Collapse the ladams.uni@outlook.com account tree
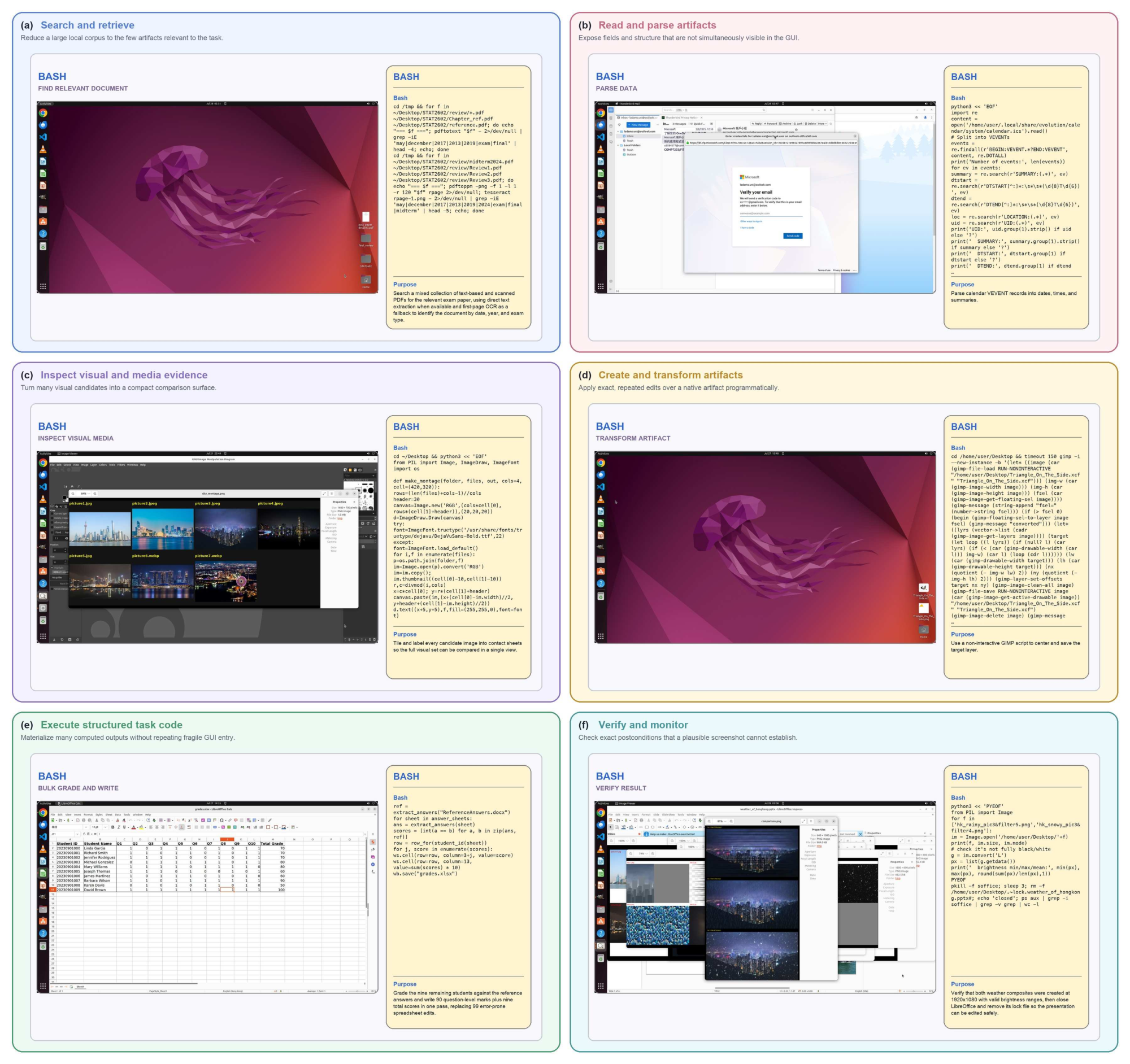 [x=619, y=132]
